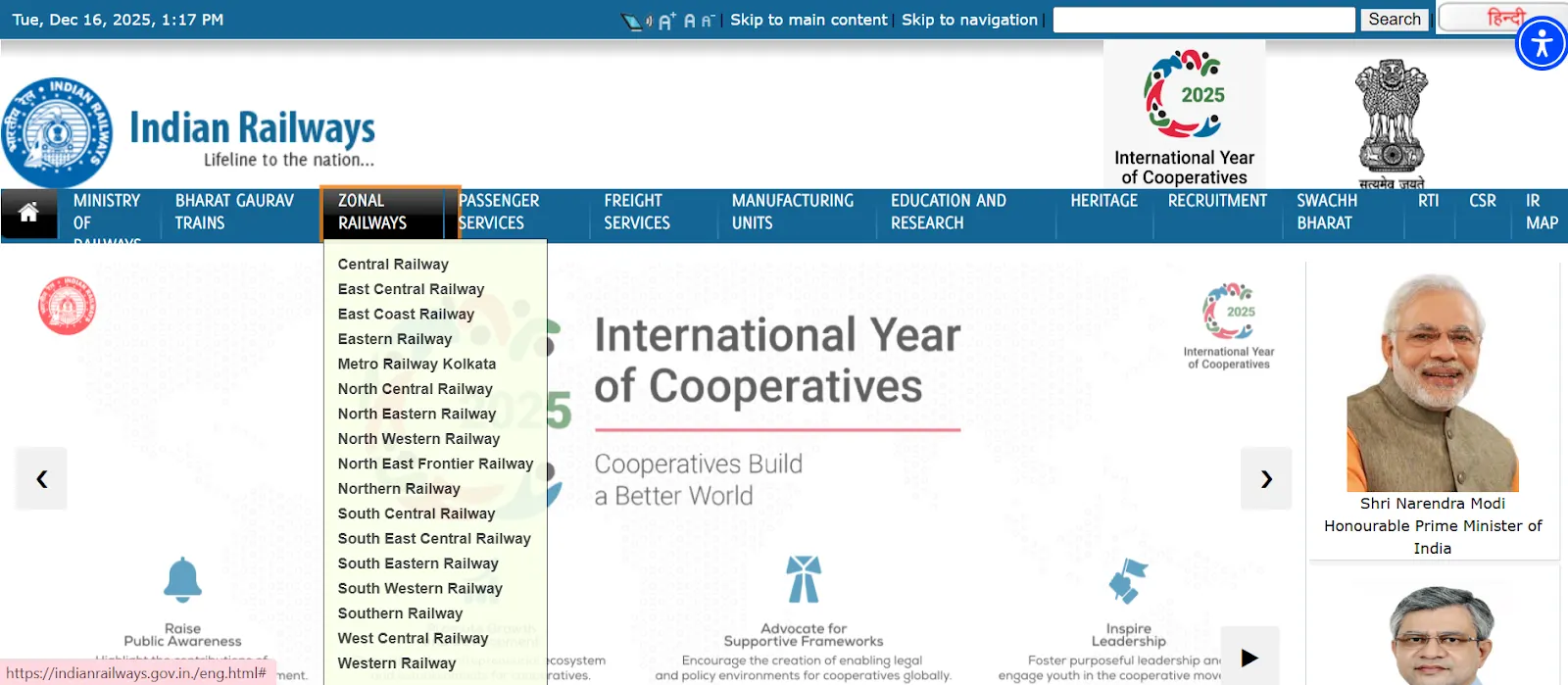Click the national emblem Satyamev Jayate image
This screenshot has width=1568, height=685.
[1391, 123]
